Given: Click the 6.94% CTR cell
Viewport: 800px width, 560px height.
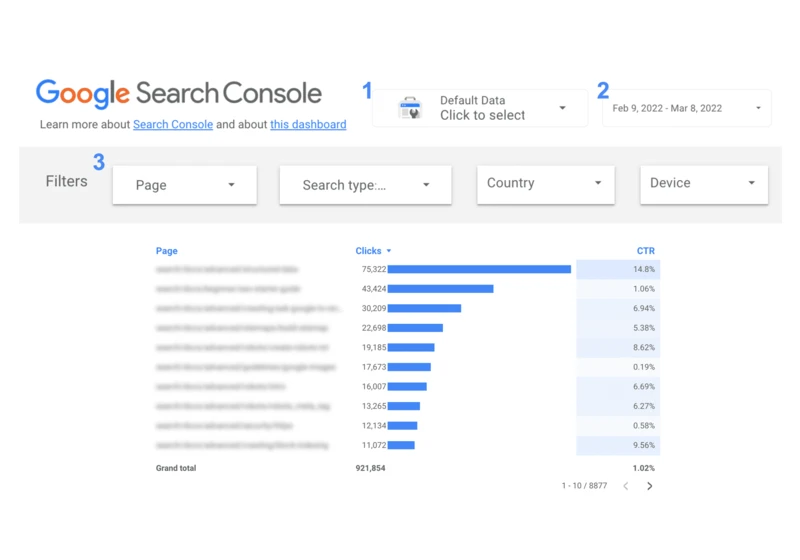Looking at the screenshot, I should 618,308.
